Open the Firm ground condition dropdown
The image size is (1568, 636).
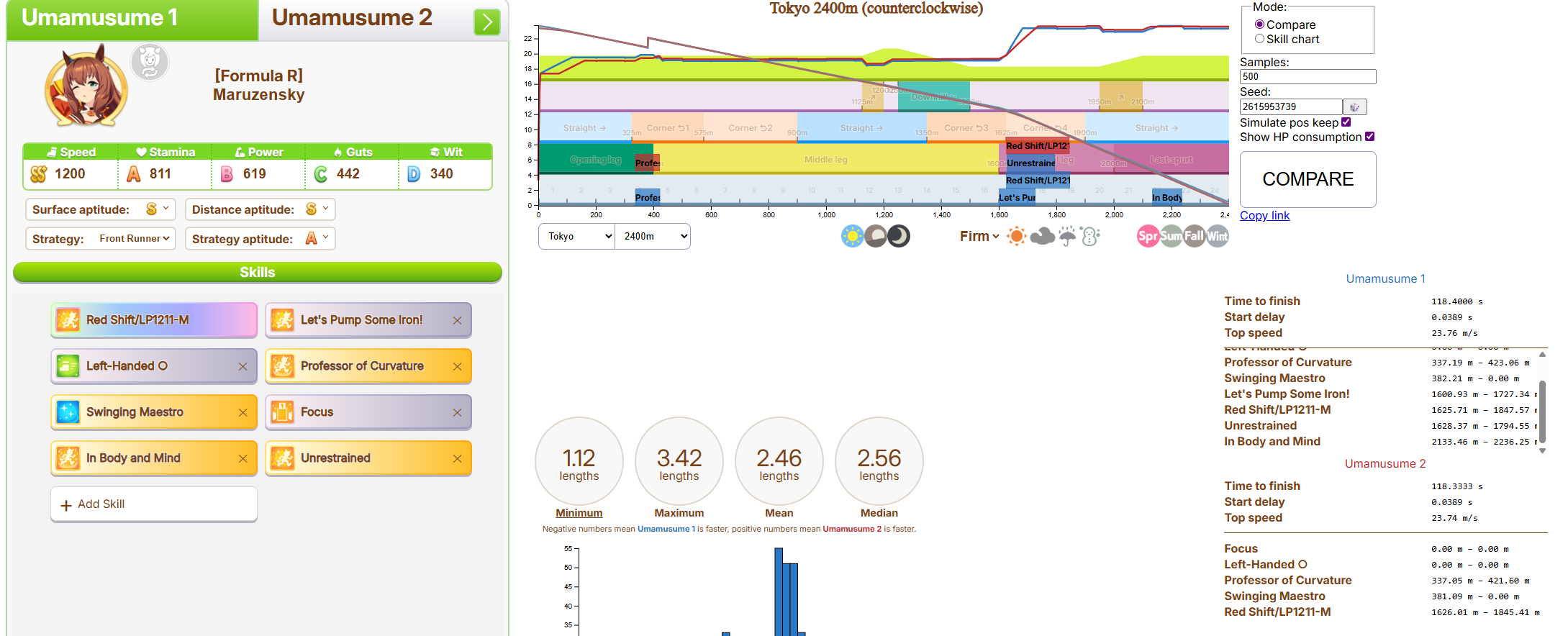pos(979,236)
